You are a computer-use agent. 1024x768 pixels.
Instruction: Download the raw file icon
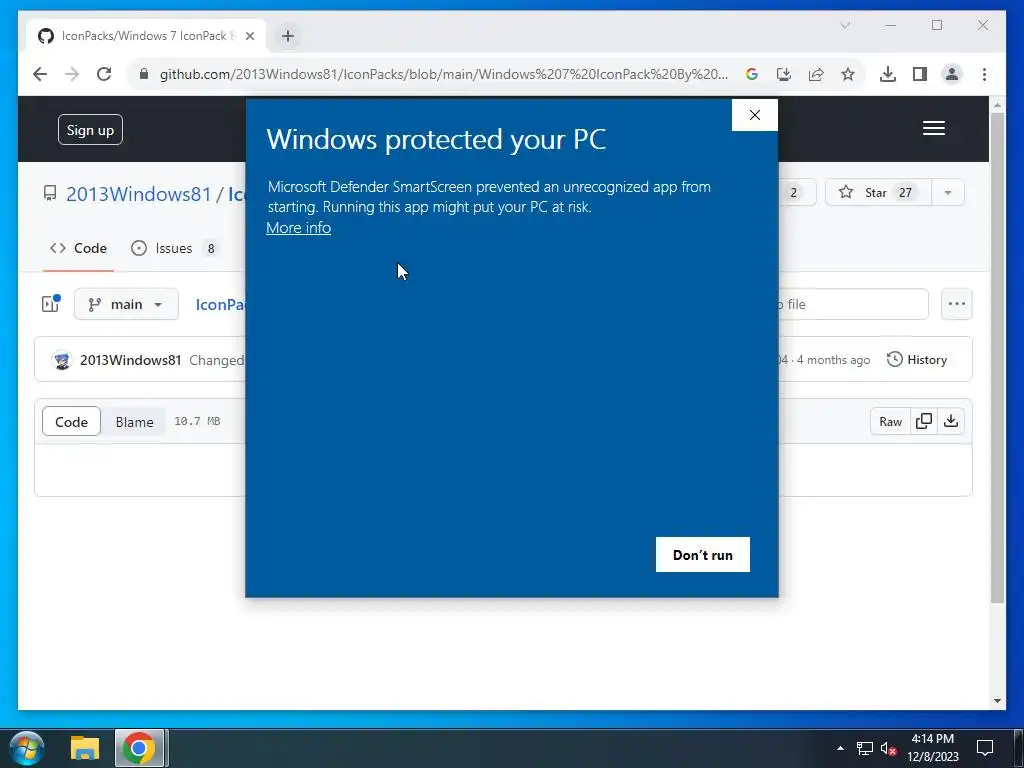coord(951,421)
